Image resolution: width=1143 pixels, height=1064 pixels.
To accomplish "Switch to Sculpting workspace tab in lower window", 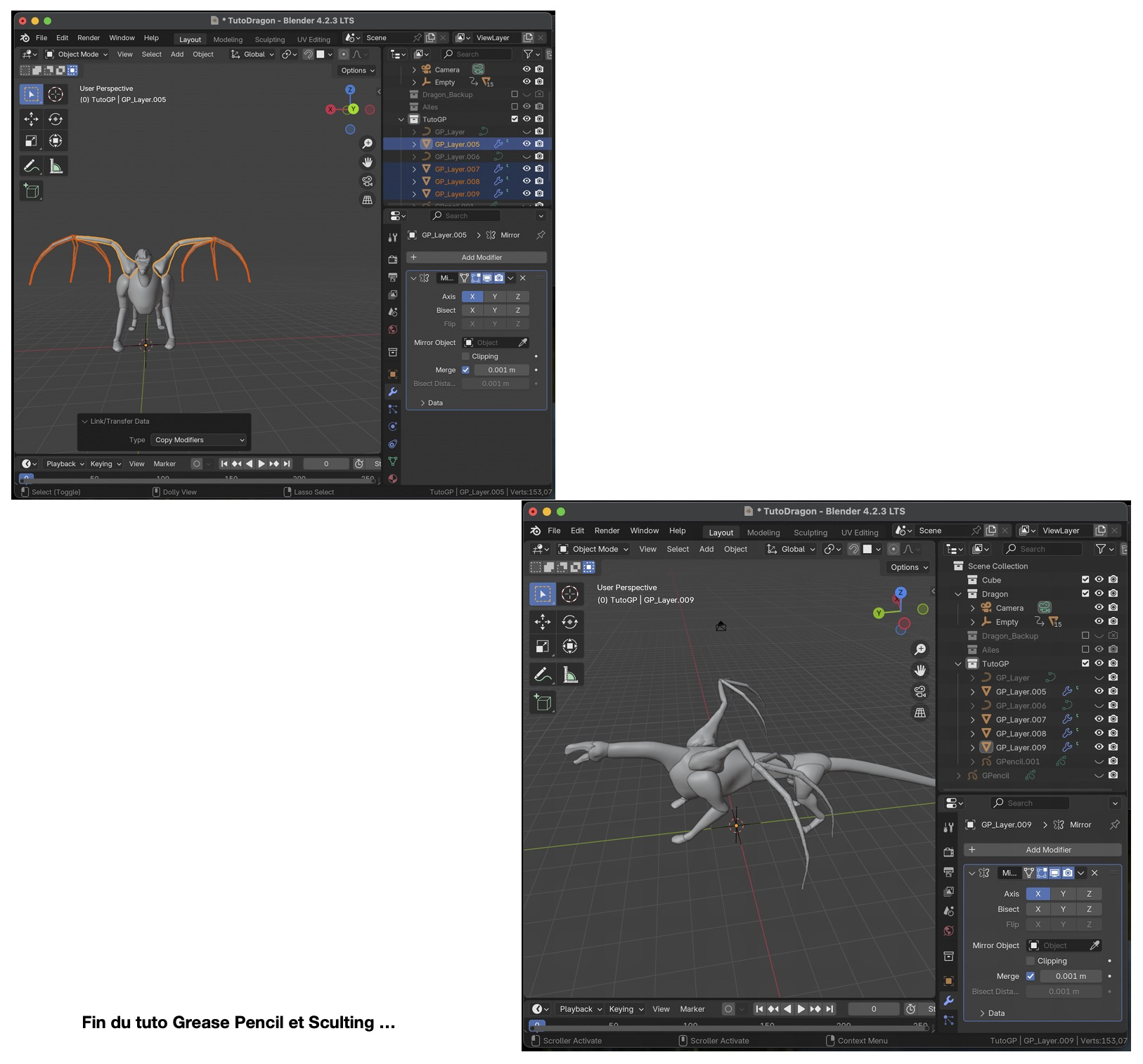I will (810, 533).
